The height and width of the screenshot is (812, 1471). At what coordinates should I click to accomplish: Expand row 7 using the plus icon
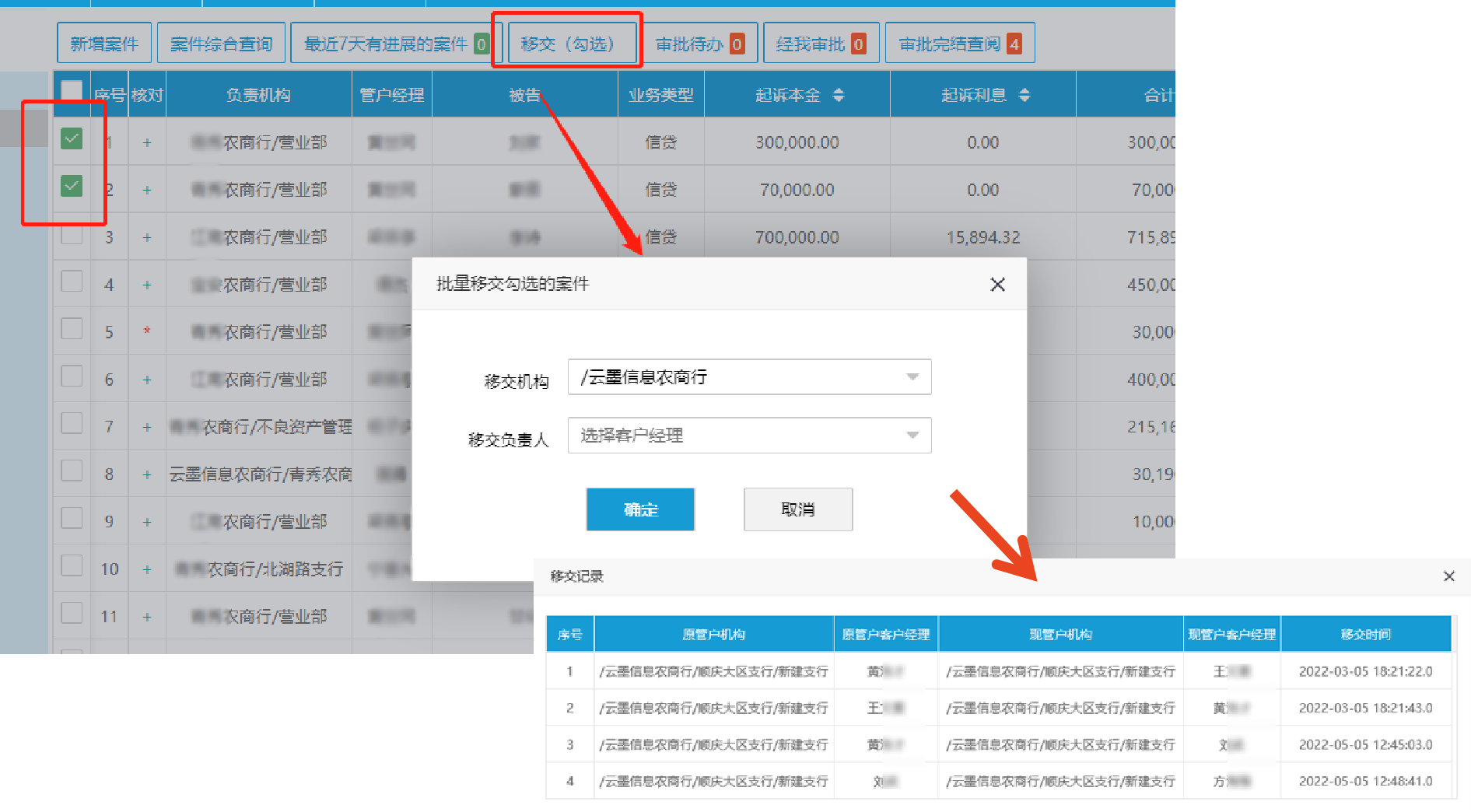coord(147,426)
